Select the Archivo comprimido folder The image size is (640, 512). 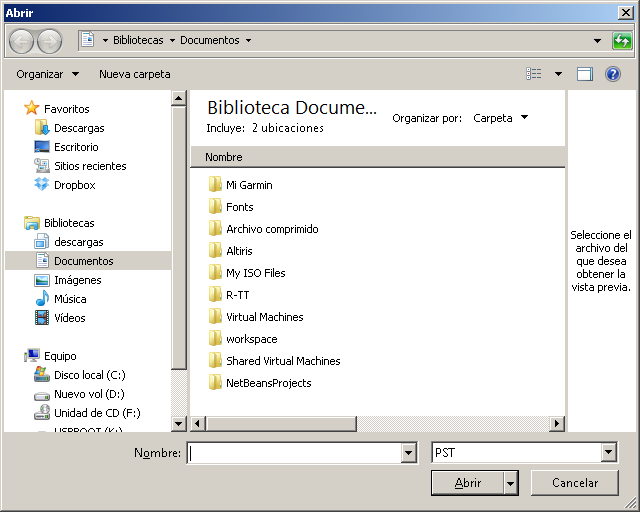pos(263,229)
